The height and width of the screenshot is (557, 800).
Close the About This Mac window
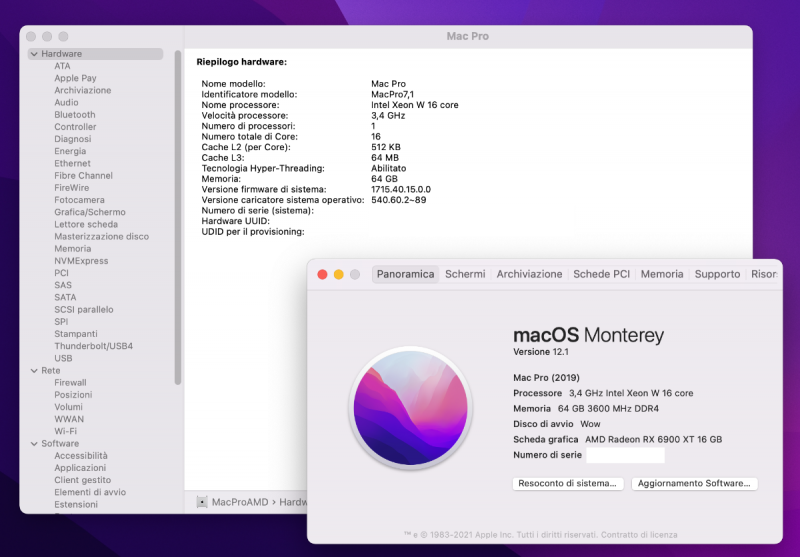[x=322, y=274]
